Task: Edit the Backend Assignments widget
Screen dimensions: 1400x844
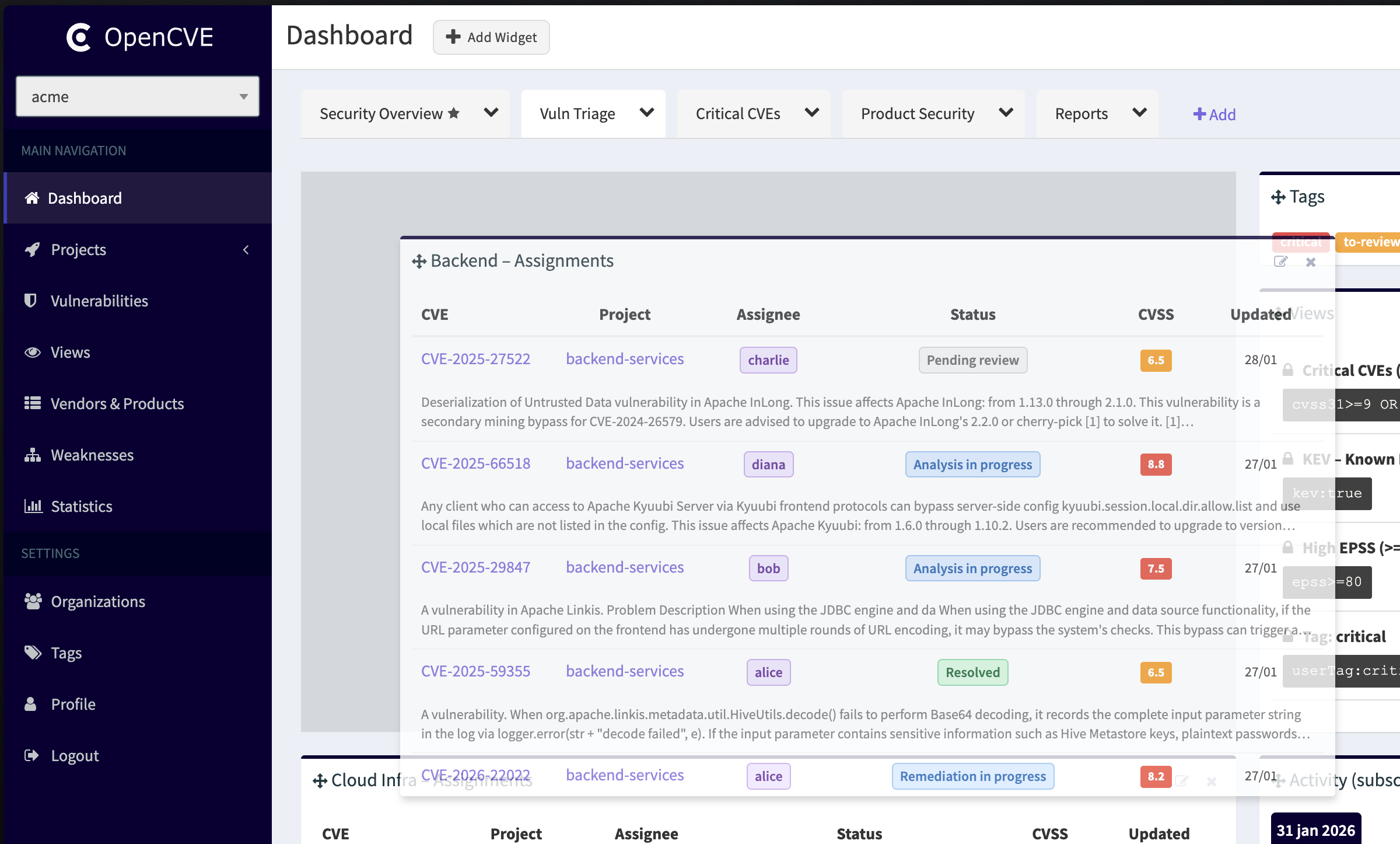Action: click(1280, 261)
